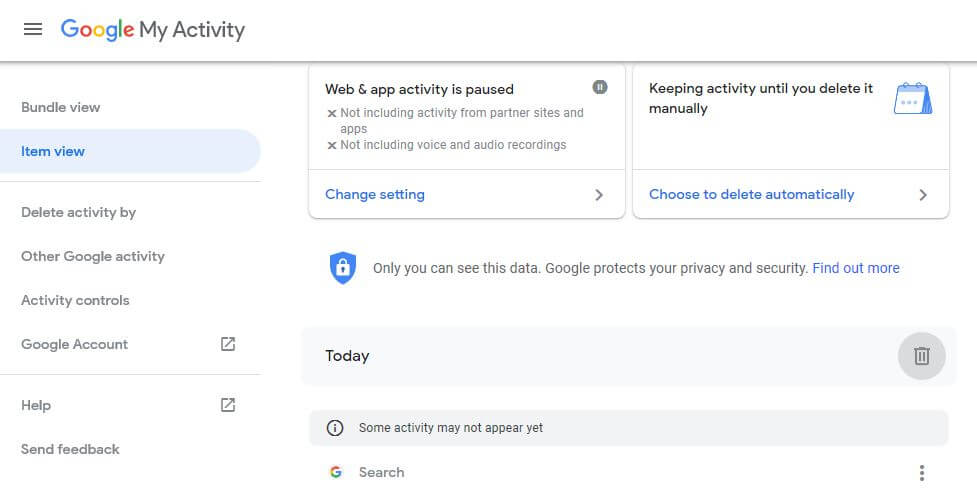Click Change setting link
The width and height of the screenshot is (977, 495).
point(375,195)
